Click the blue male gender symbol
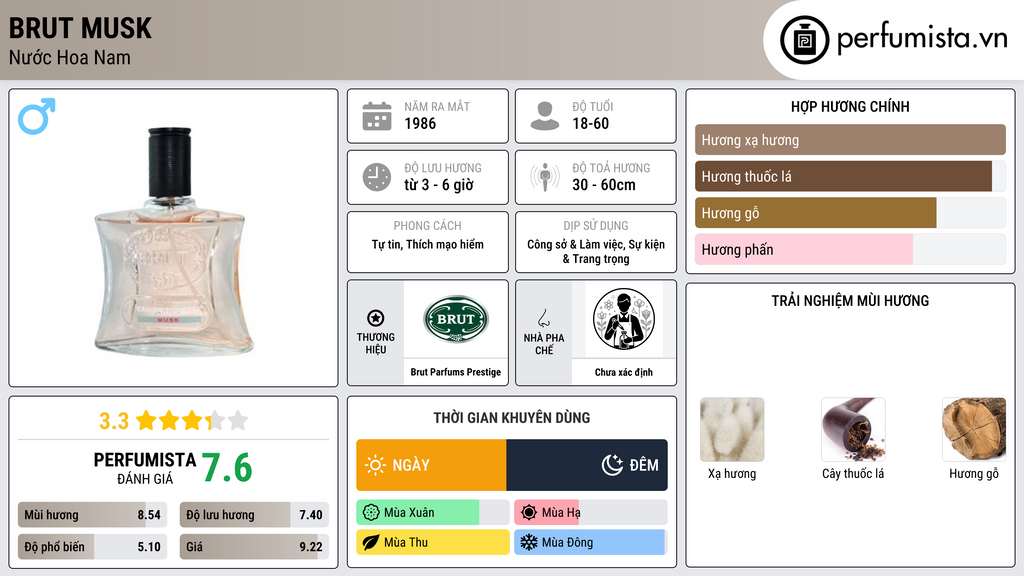The height and width of the screenshot is (576, 1024). [x=37, y=116]
